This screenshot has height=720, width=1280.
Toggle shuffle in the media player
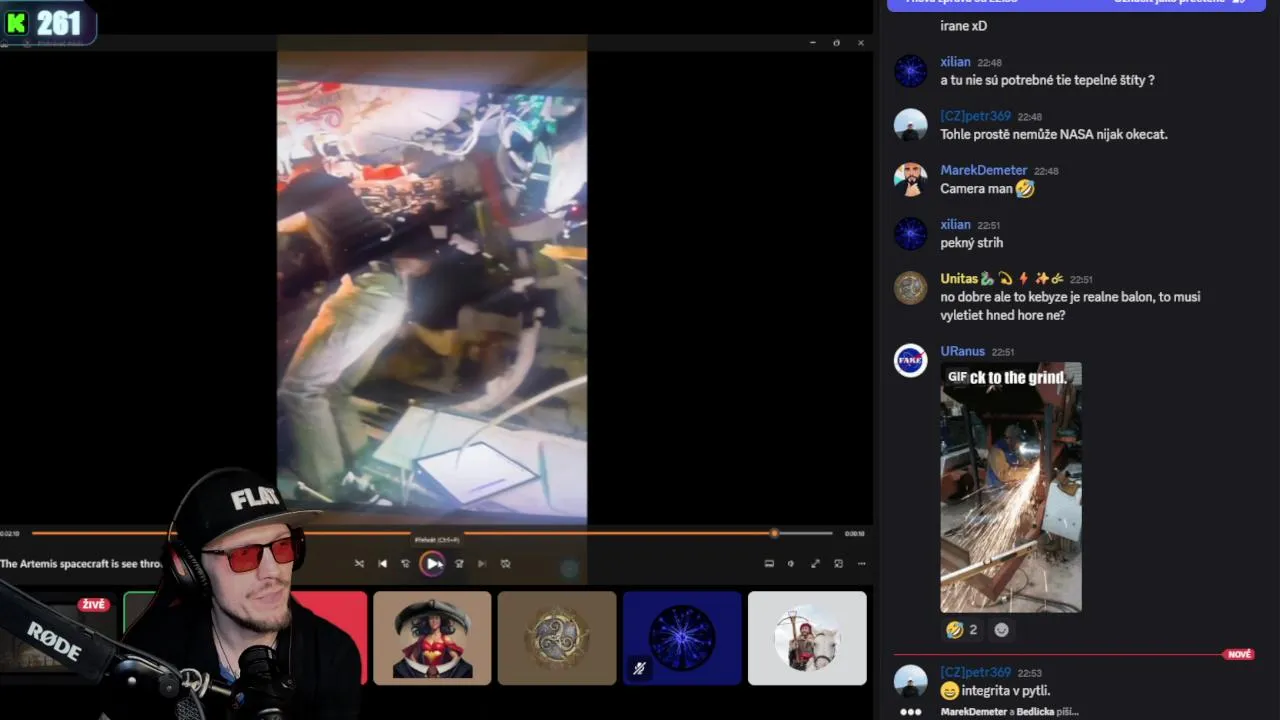pyautogui.click(x=359, y=564)
